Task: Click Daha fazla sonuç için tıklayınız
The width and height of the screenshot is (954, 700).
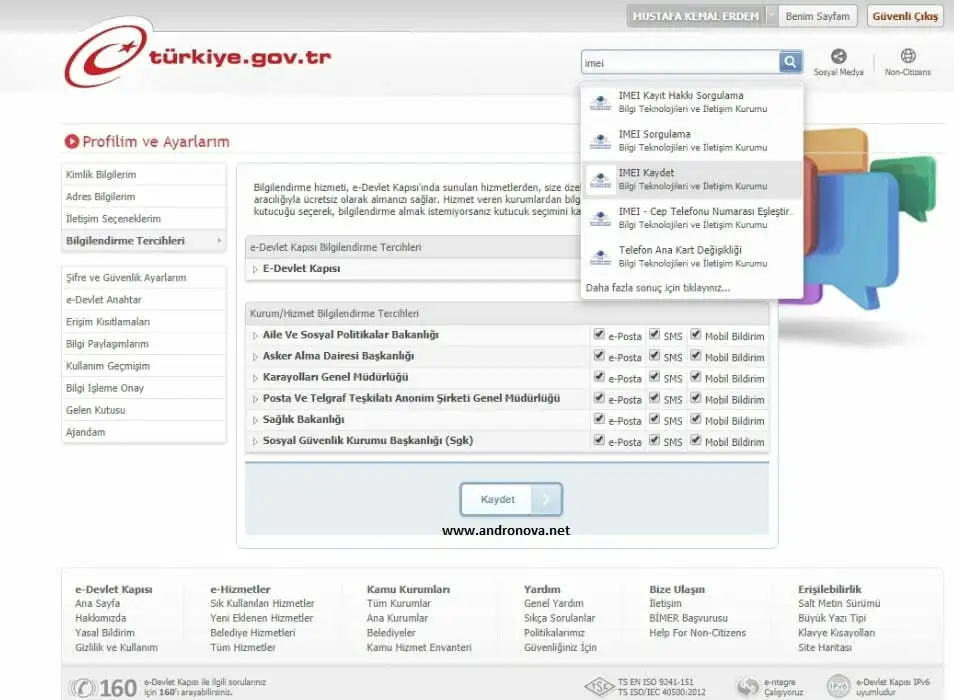Action: pyautogui.click(x=658, y=288)
